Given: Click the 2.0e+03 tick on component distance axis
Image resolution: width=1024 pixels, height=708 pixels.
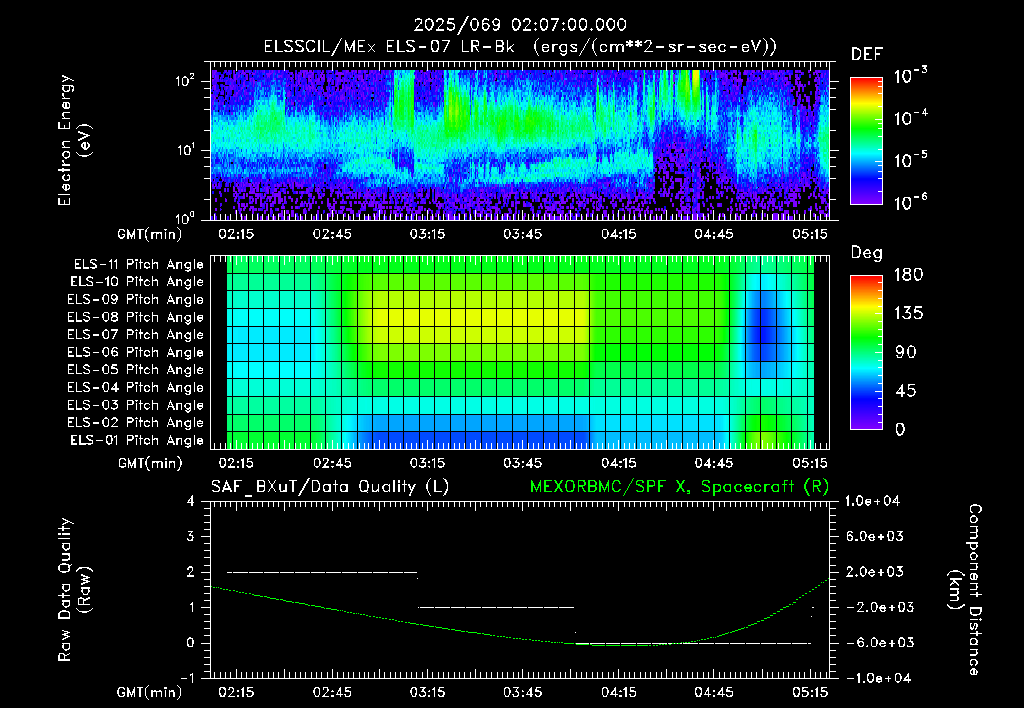Looking at the screenshot, I should click(x=875, y=571).
